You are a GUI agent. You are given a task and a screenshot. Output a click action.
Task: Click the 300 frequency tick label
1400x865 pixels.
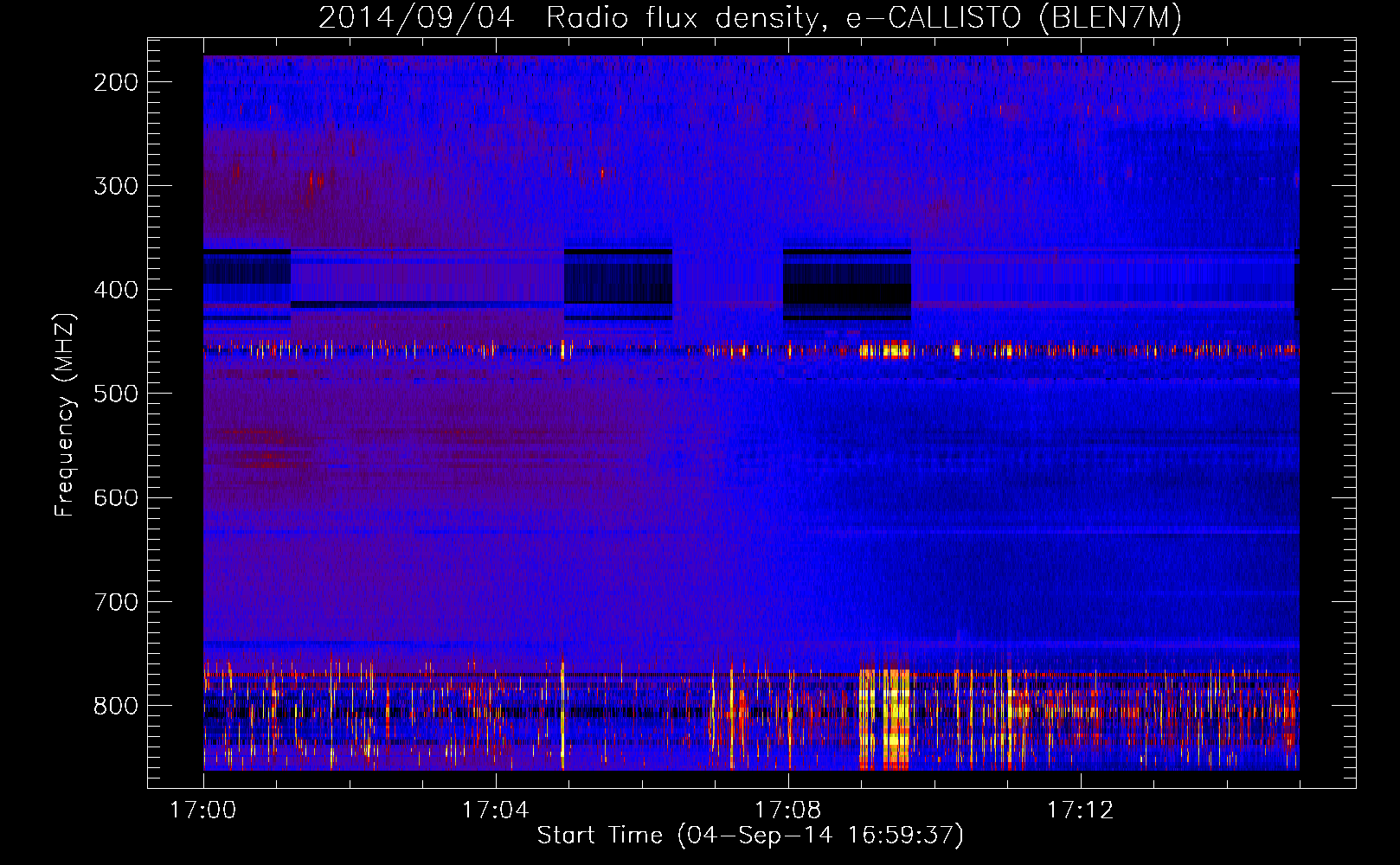coord(116,186)
